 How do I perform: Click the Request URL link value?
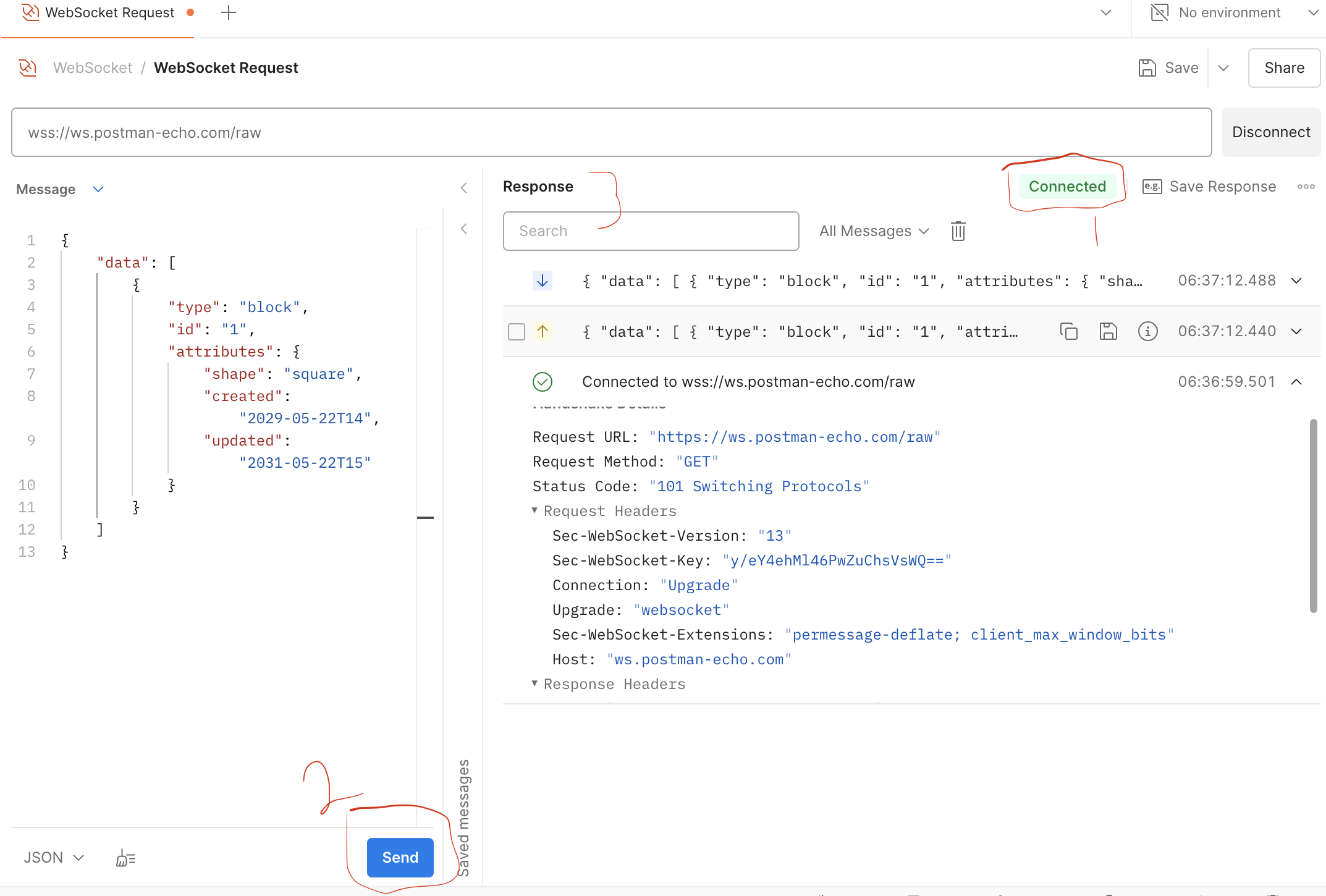pos(795,437)
